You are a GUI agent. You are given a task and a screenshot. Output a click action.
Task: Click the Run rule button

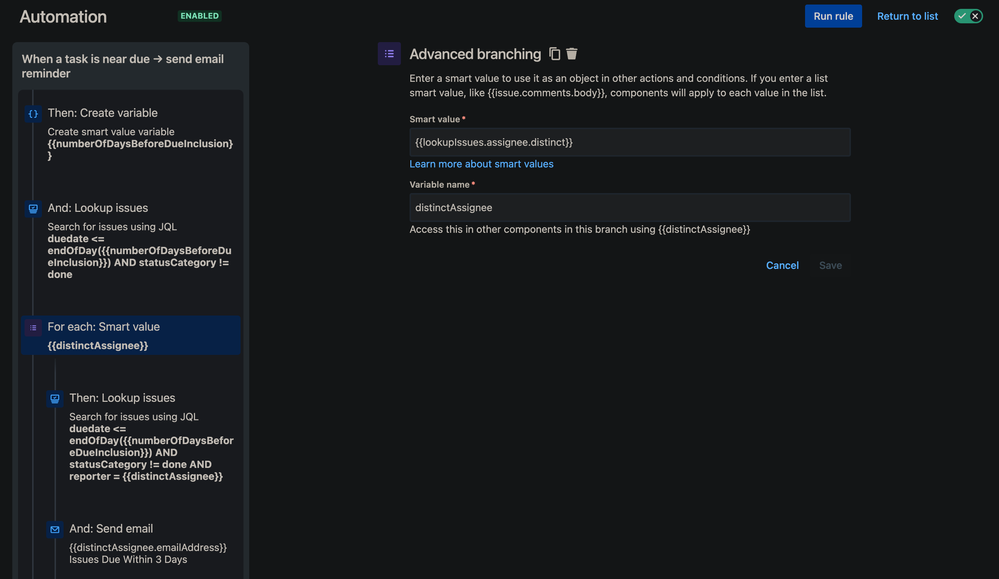(x=833, y=16)
